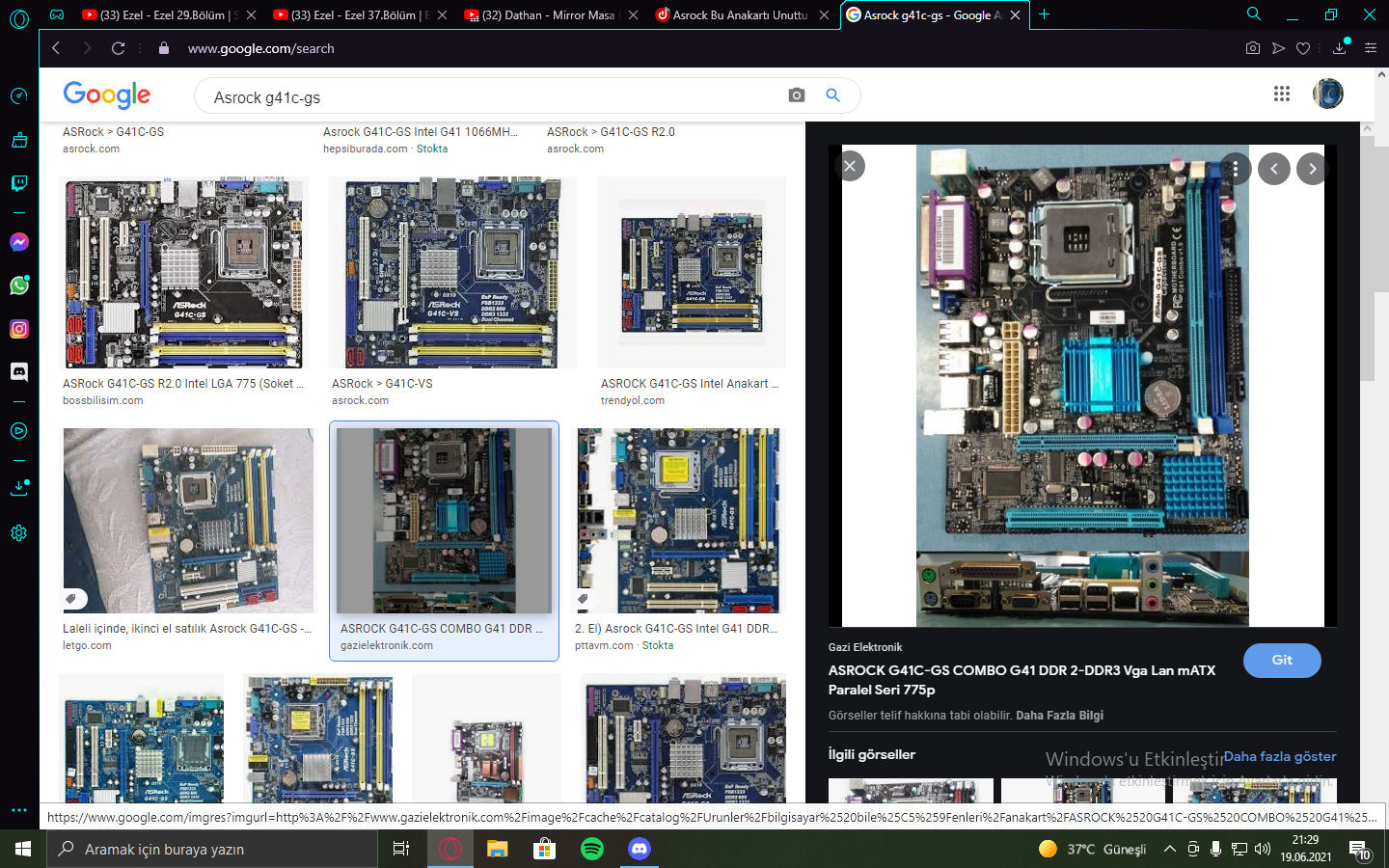1389x868 pixels.
Task: Click the Gazi Elektronik source label
Action: click(x=865, y=647)
